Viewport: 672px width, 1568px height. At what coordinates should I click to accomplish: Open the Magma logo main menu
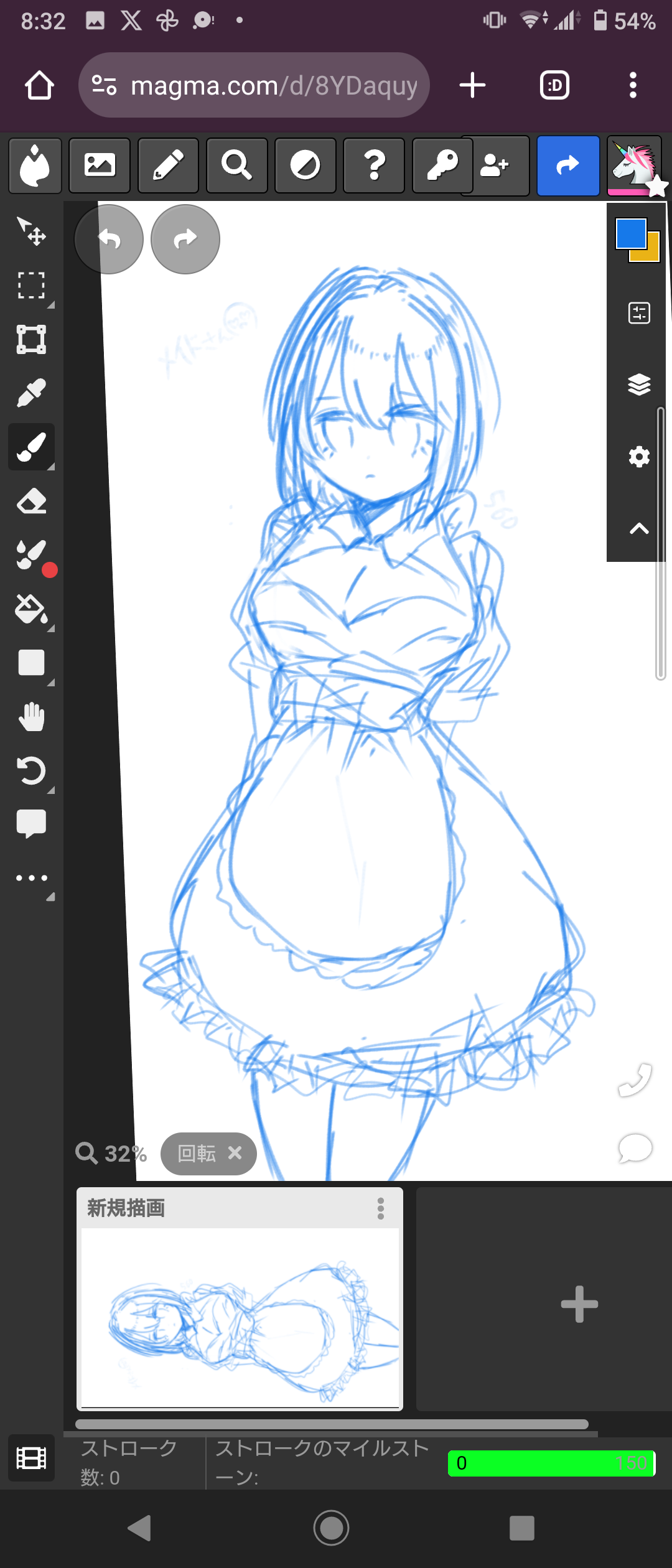click(35, 166)
